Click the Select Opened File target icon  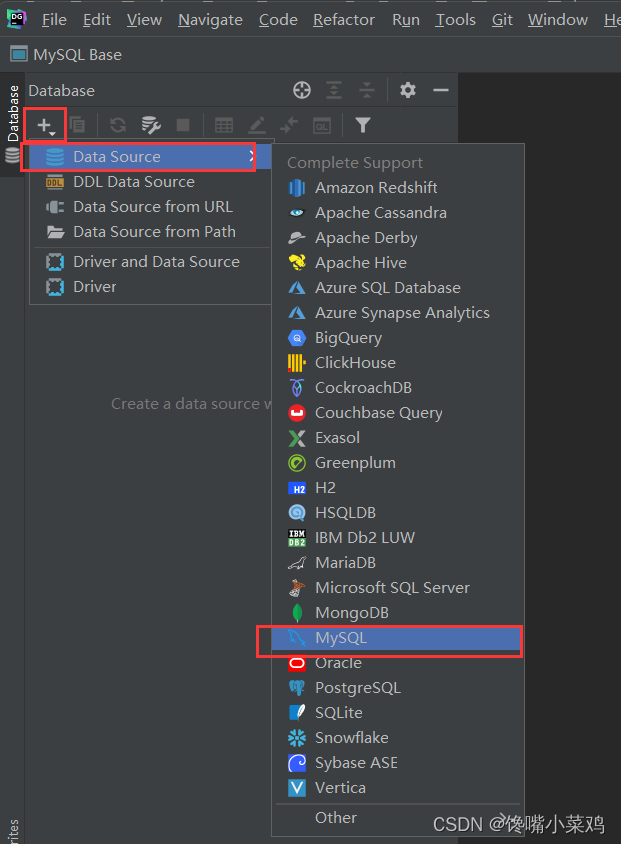click(302, 90)
